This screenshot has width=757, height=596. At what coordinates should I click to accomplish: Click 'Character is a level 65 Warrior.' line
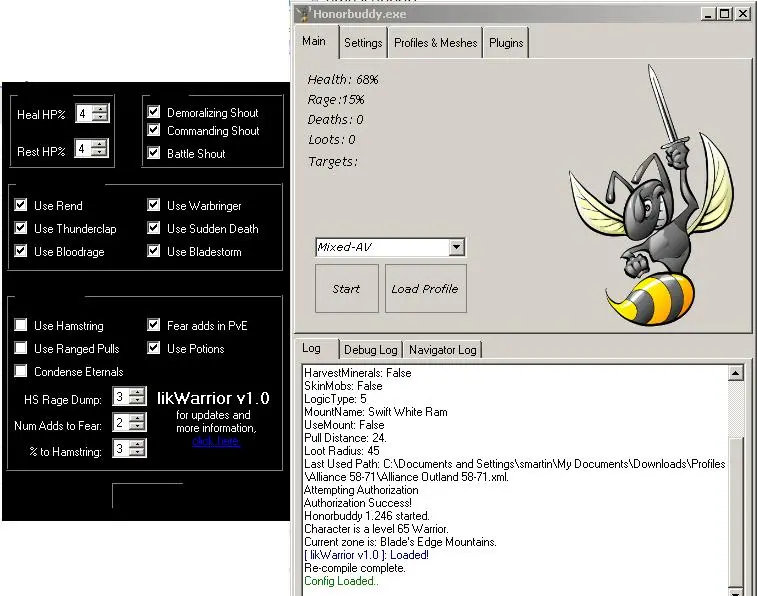pos(376,529)
